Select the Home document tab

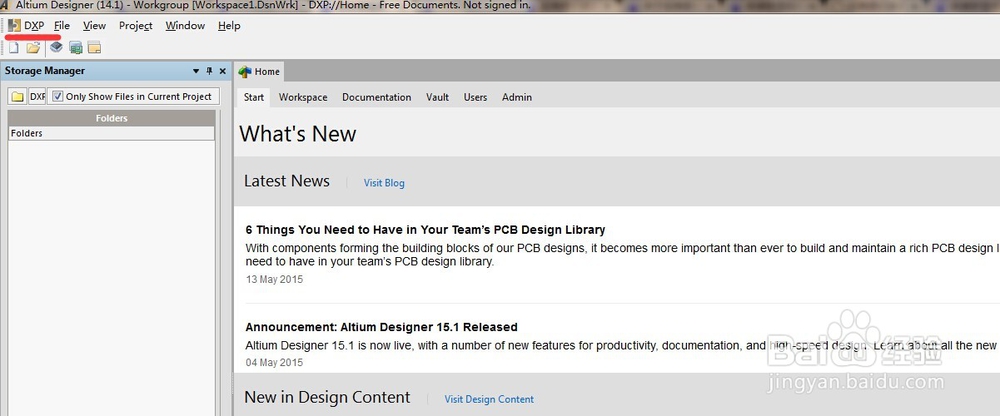260,71
